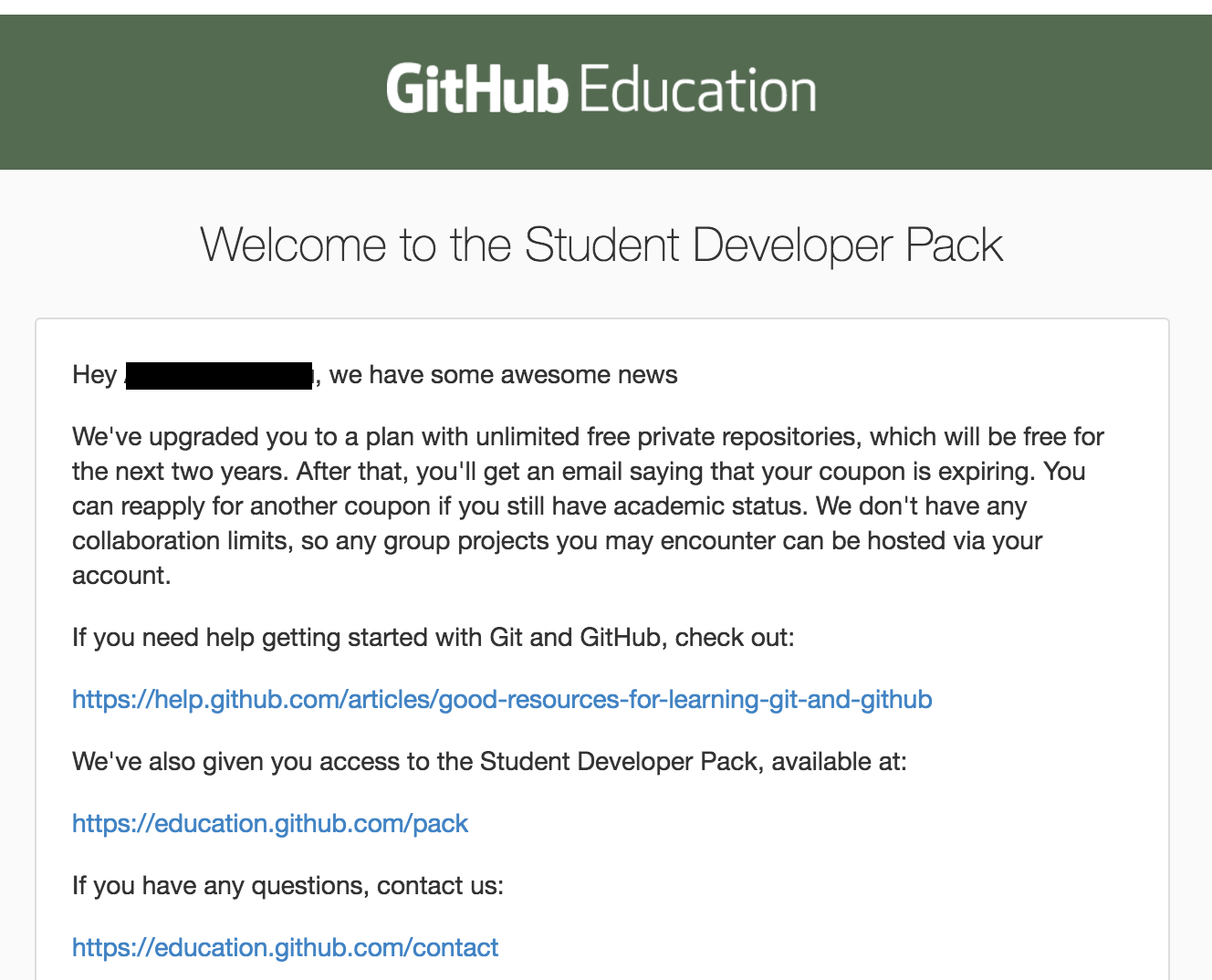
Task: Open the education.github.com/pack link
Action: tap(270, 824)
